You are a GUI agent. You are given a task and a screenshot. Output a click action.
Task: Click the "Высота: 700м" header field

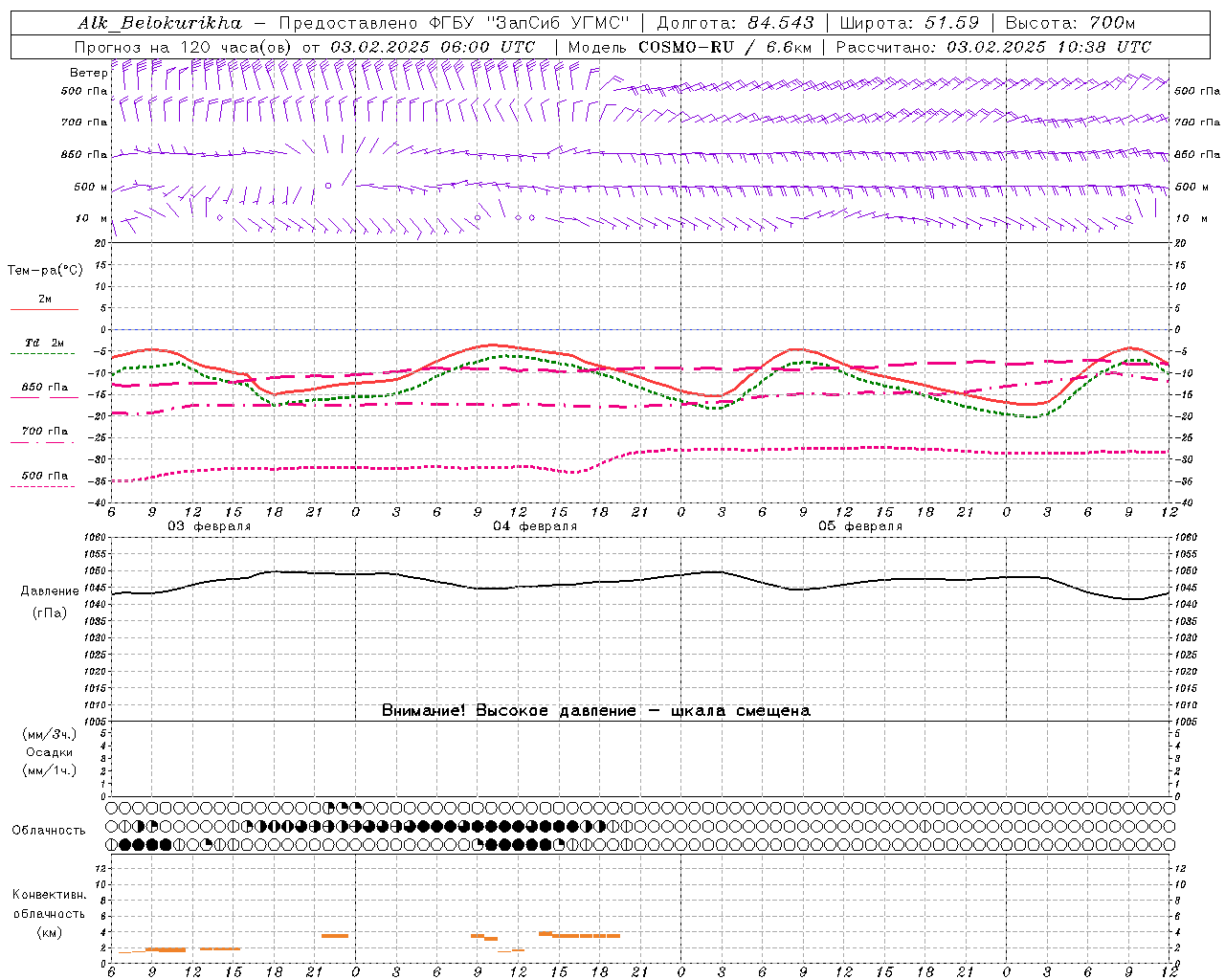click(x=1070, y=22)
